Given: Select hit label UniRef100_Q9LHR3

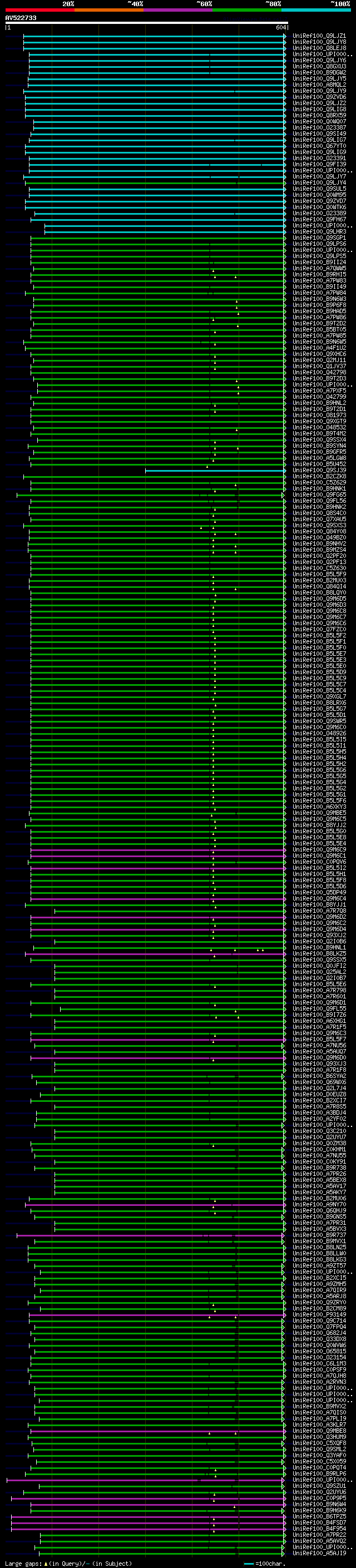Looking at the screenshot, I should pyautogui.click(x=319, y=232).
